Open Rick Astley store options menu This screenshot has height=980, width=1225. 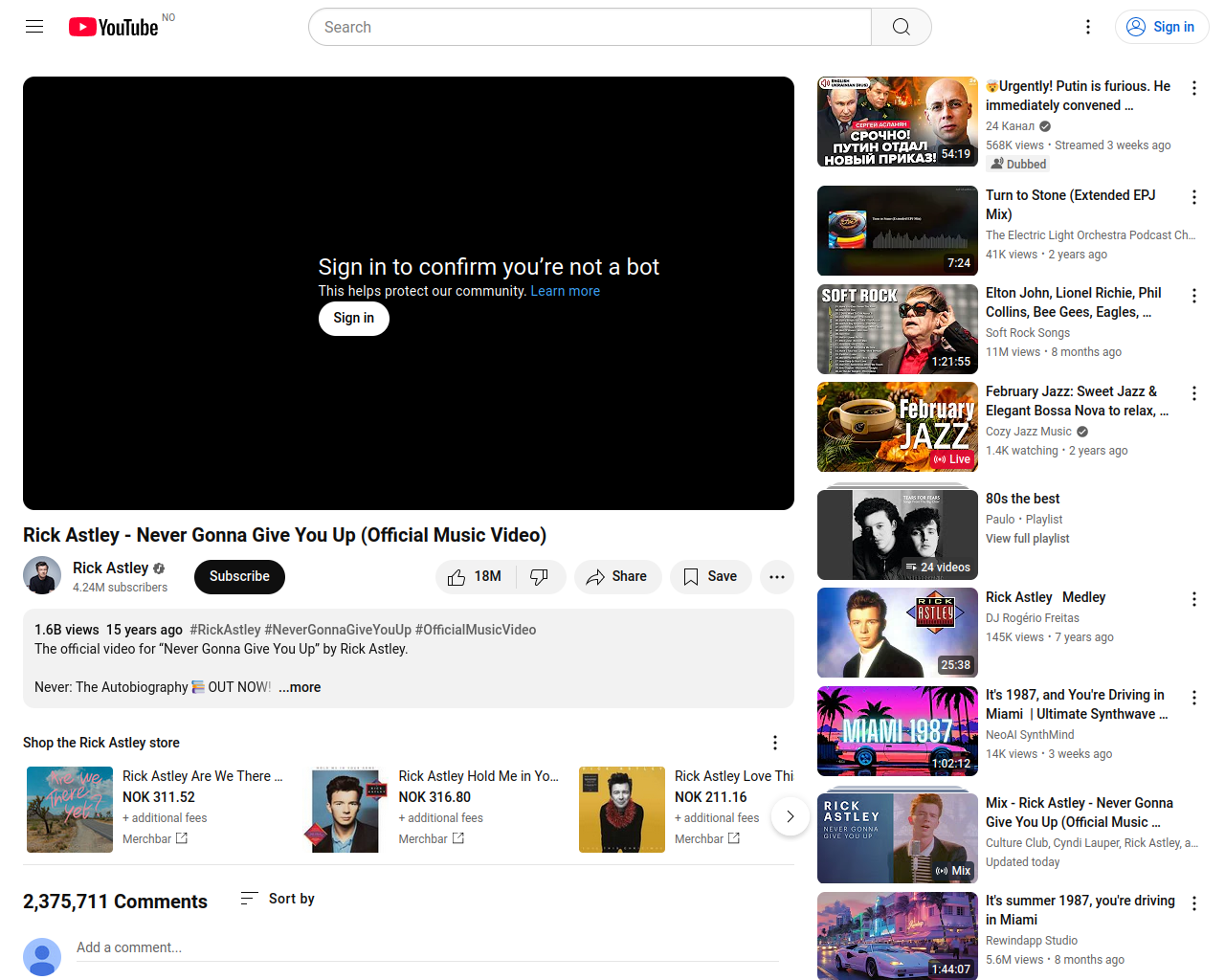[x=775, y=743]
